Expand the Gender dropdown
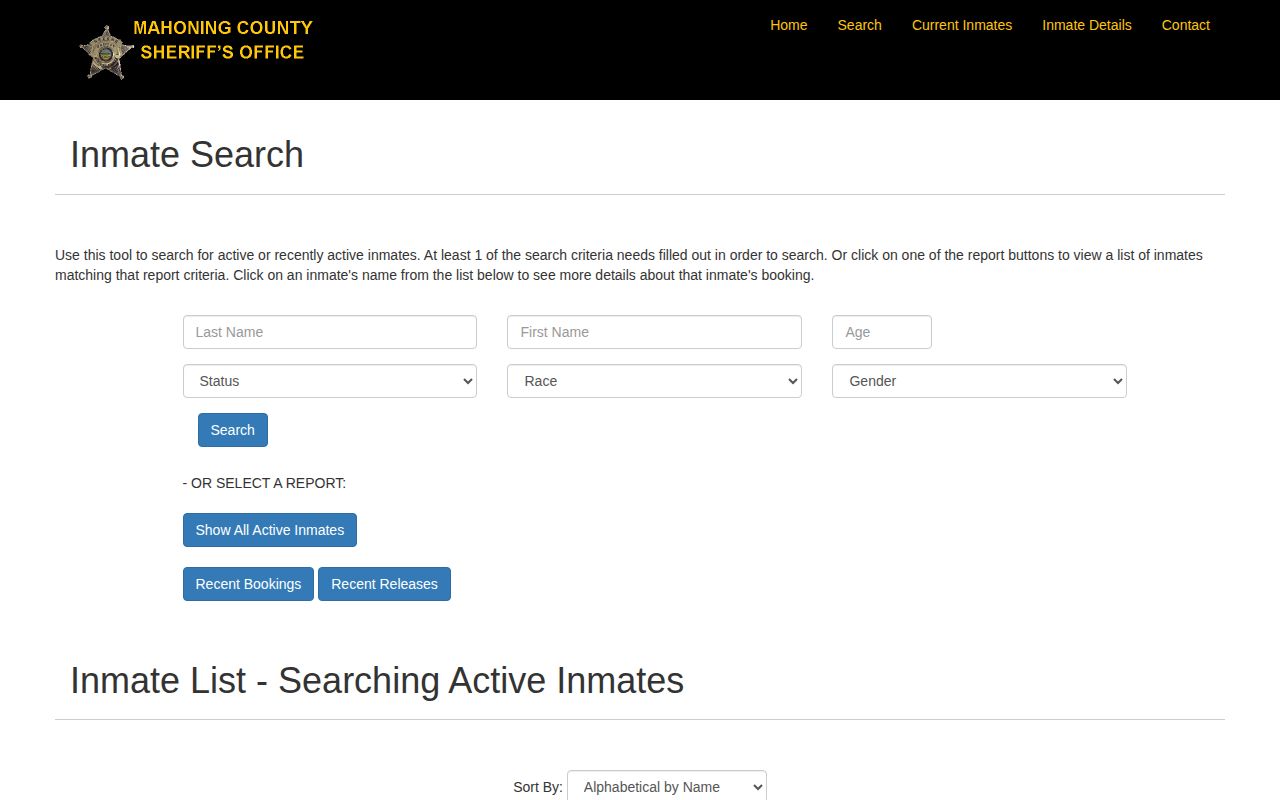Image resolution: width=1280 pixels, height=800 pixels. pos(979,381)
